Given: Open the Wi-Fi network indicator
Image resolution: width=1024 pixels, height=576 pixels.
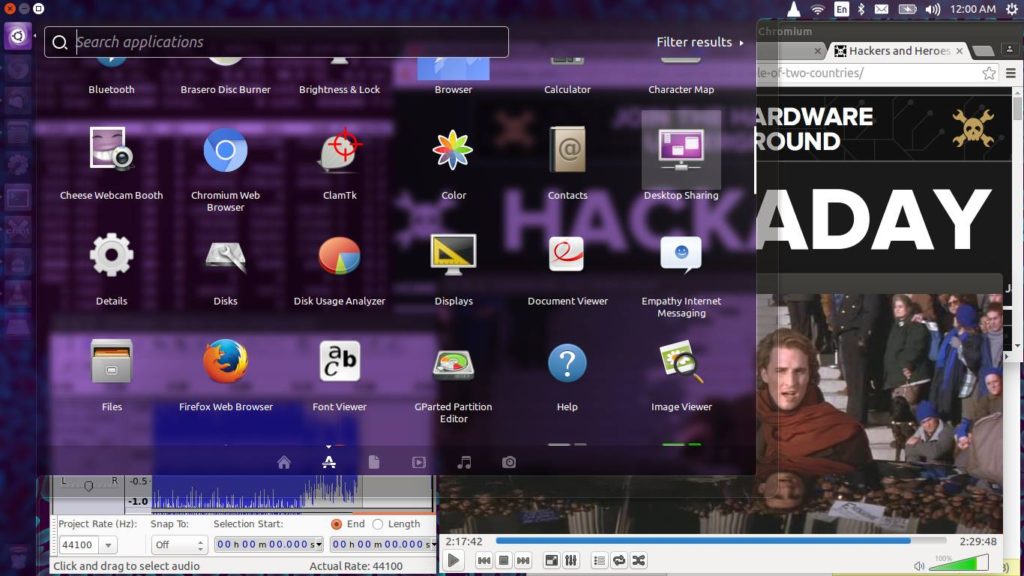Looking at the screenshot, I should pos(817,9).
